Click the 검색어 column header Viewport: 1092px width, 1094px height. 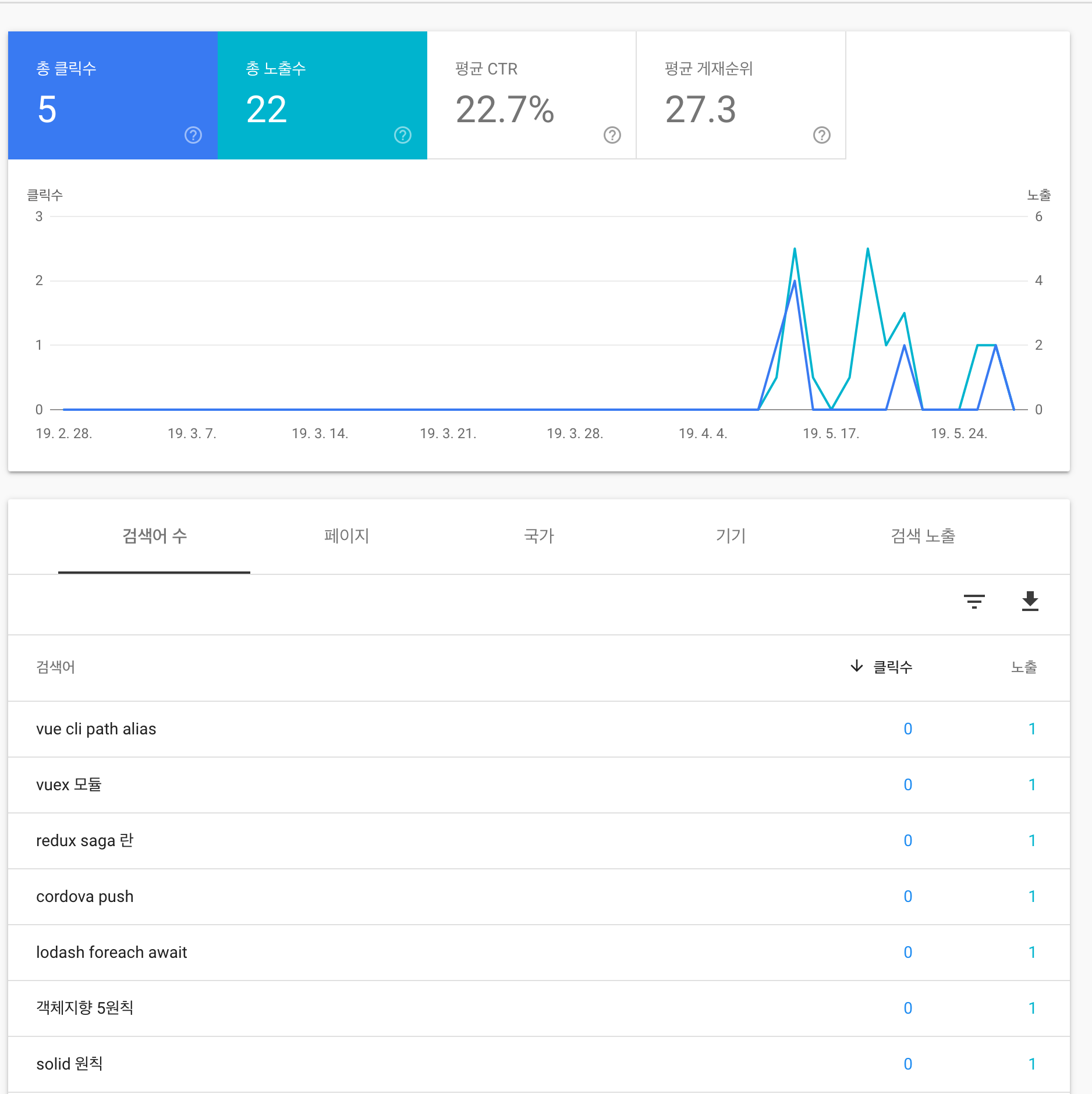tap(56, 667)
